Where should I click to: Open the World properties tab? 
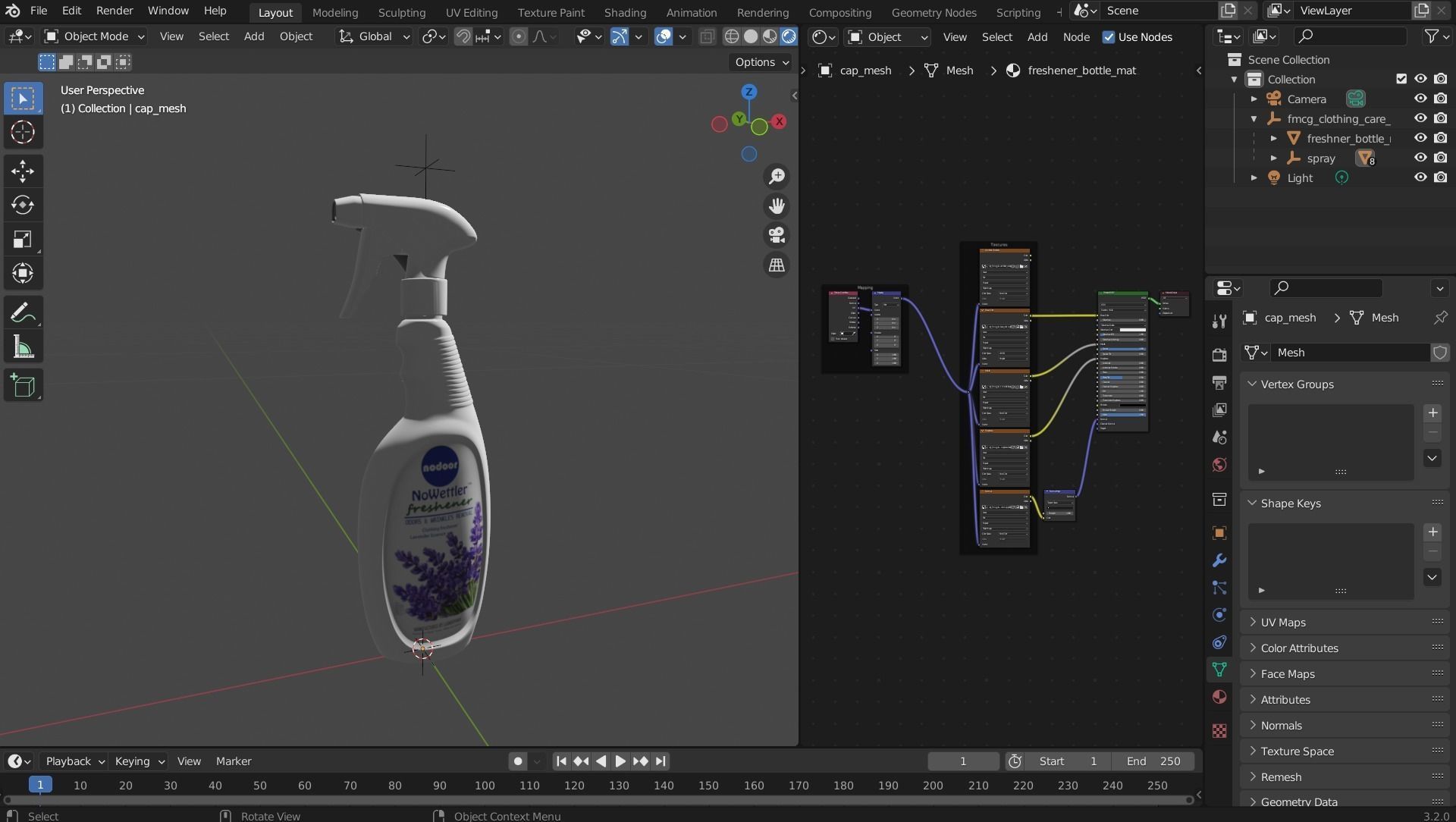pos(1219,464)
